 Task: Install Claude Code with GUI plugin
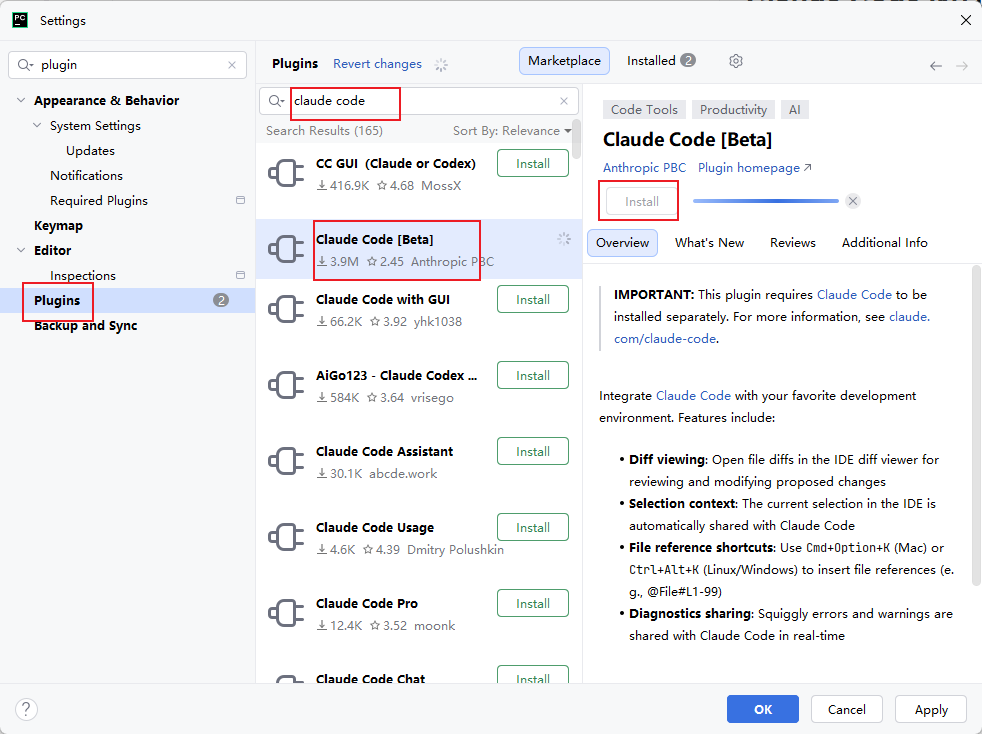pos(532,299)
